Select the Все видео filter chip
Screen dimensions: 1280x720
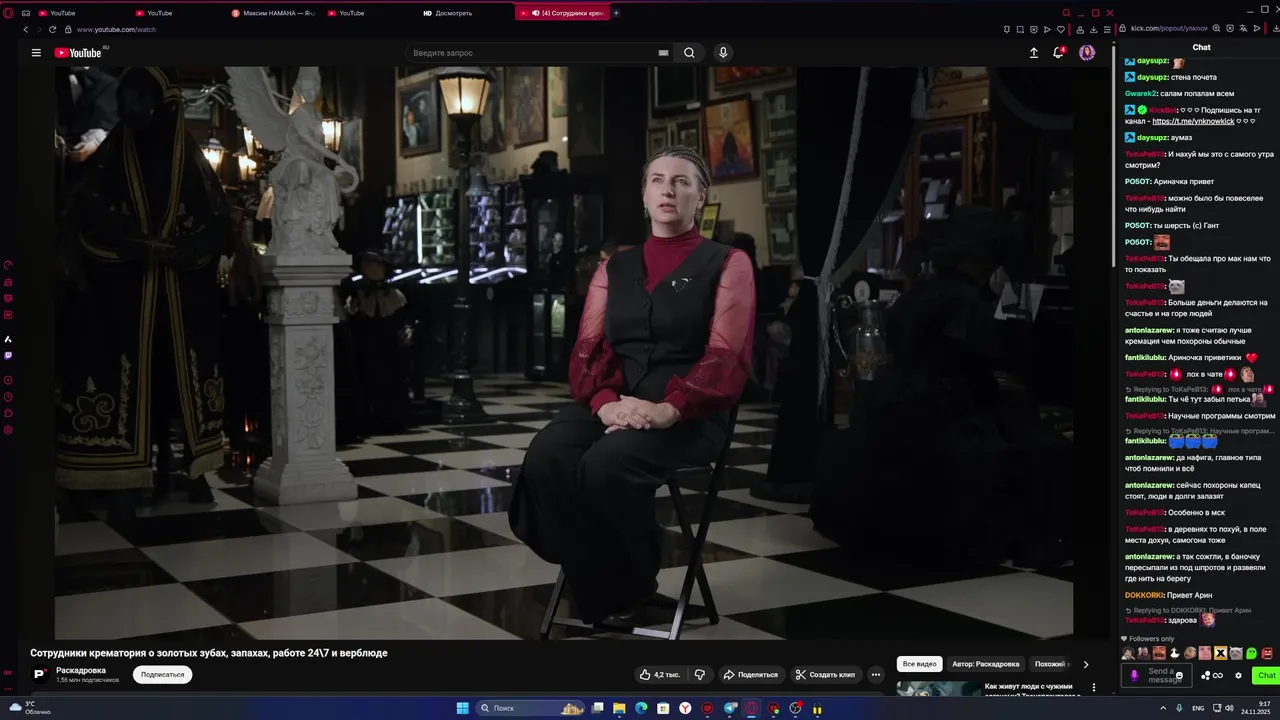tap(920, 664)
